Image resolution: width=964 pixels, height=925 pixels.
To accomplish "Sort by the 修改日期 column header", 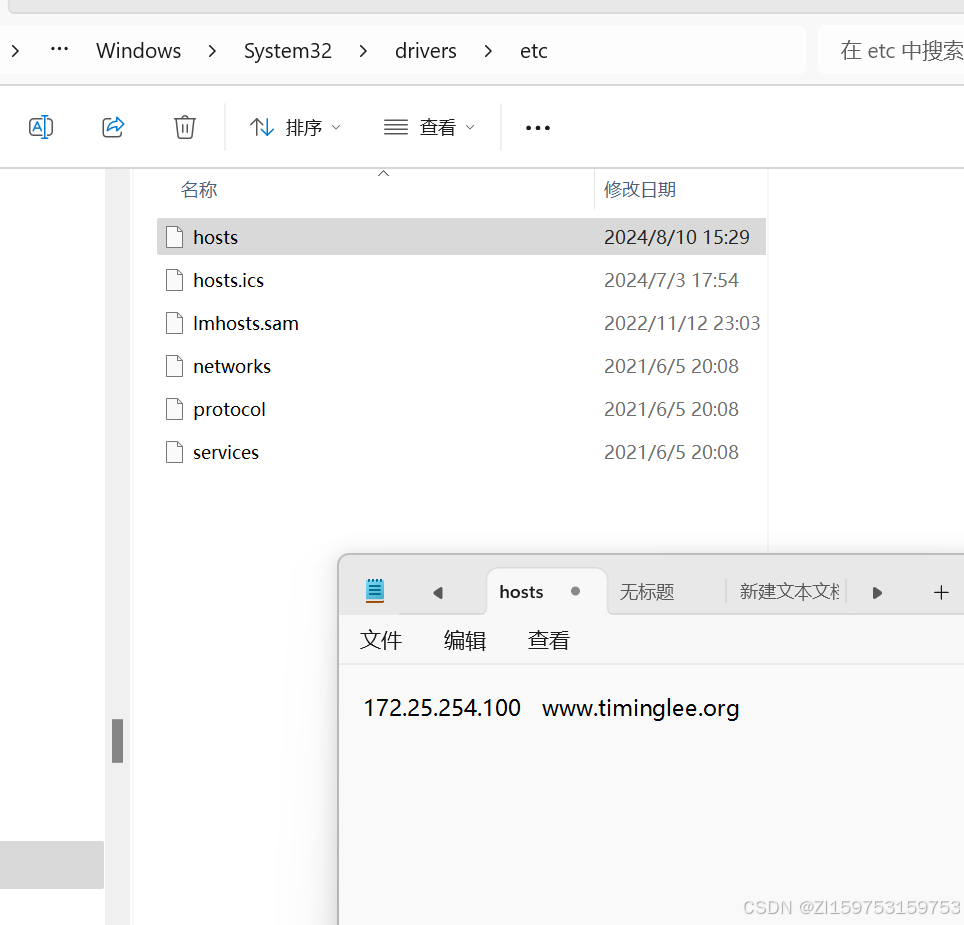I will [640, 189].
